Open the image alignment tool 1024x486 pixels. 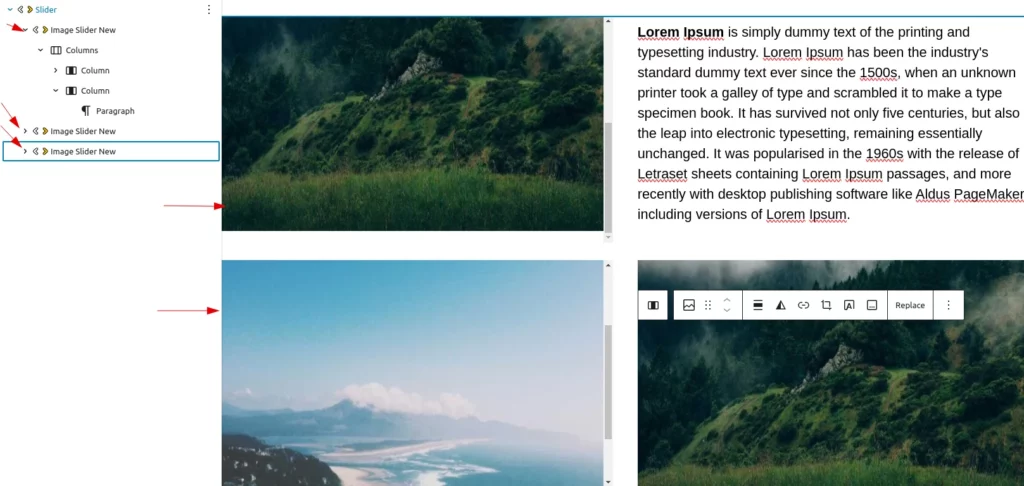click(x=758, y=305)
